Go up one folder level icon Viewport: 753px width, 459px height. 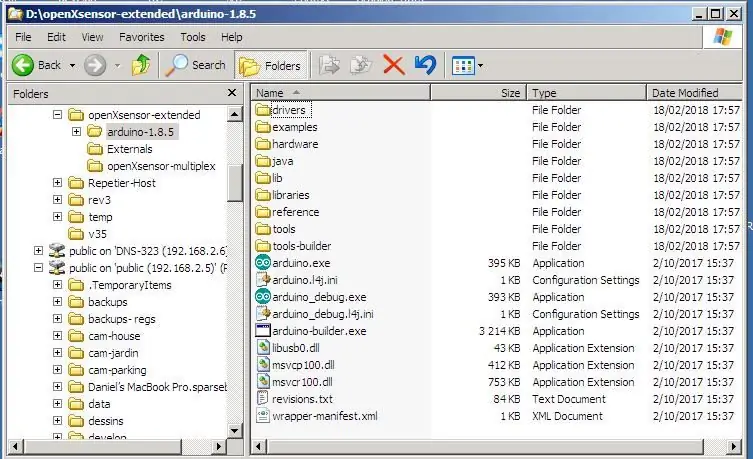(141, 65)
